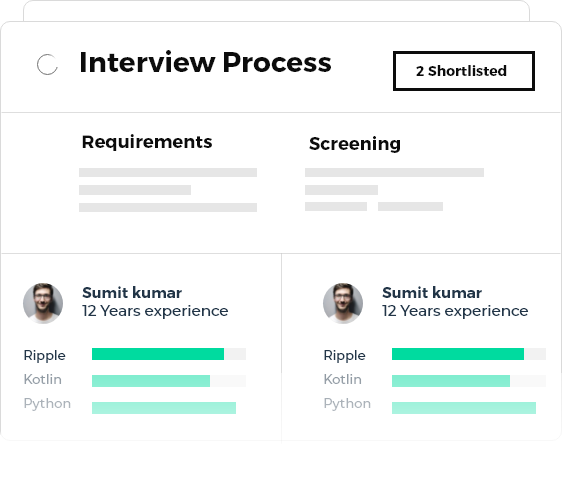
Task: Click left card's 12 Years experience text
Action: click(x=155, y=311)
